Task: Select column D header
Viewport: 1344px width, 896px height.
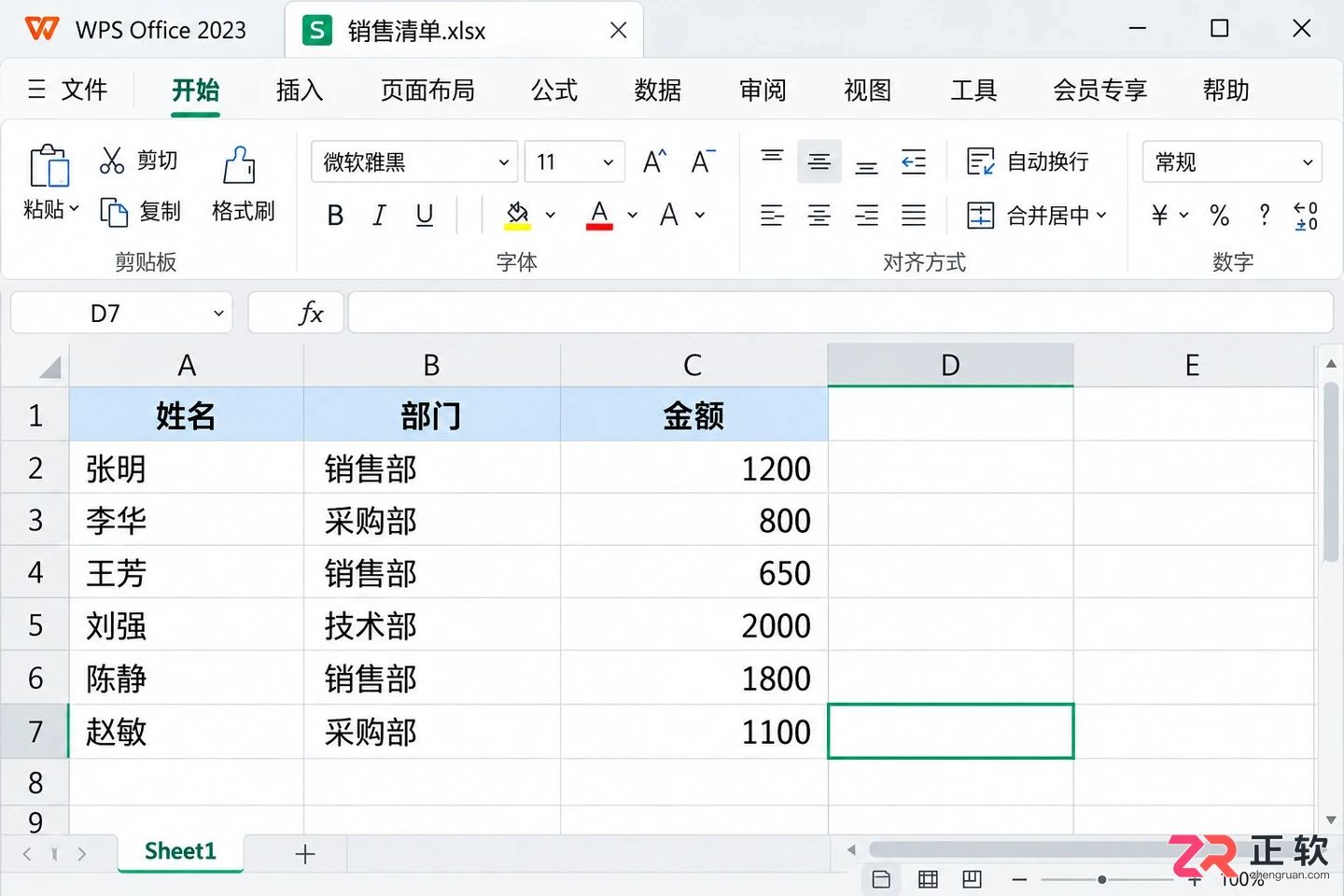Action: tap(950, 365)
